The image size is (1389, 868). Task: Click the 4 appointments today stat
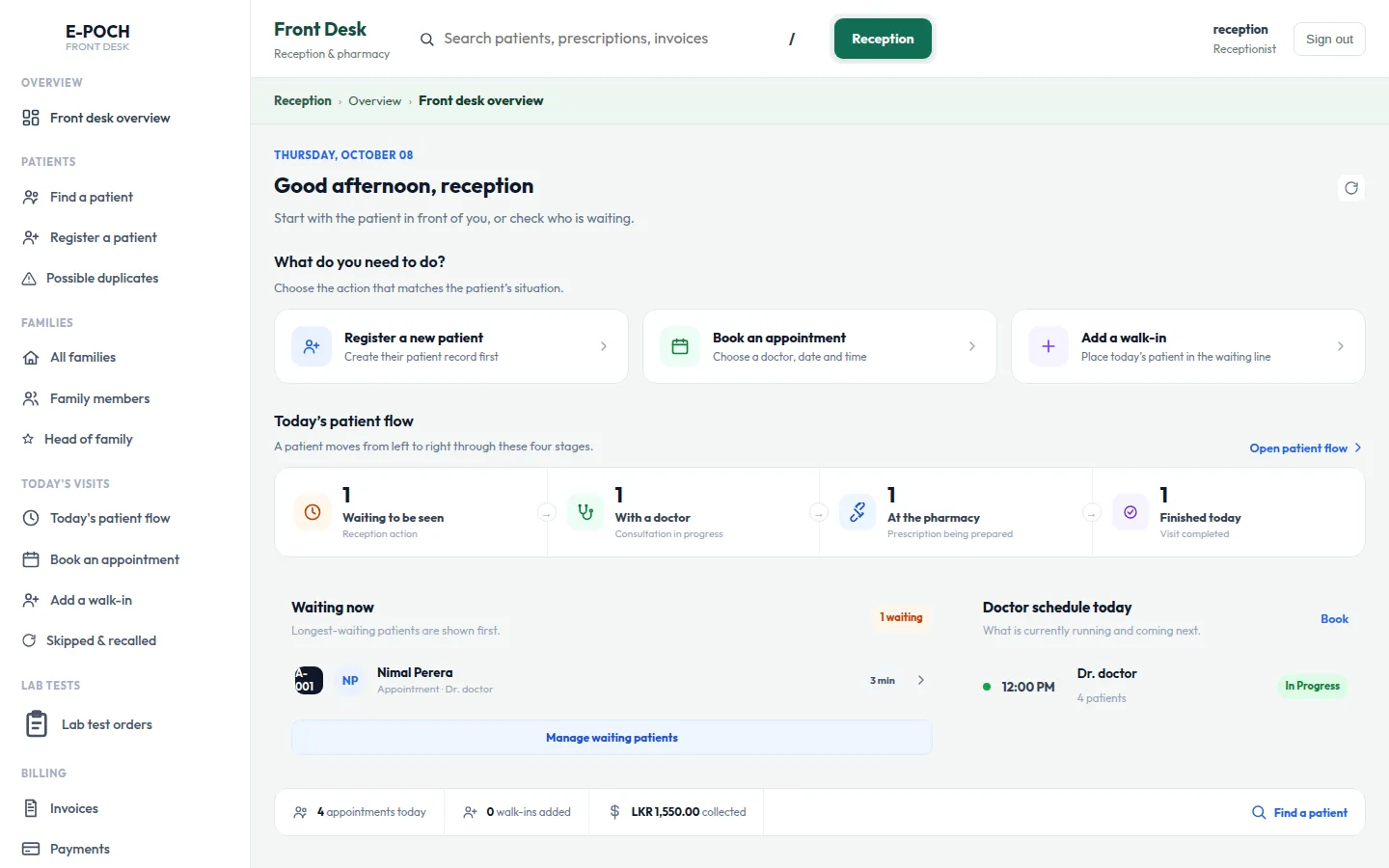pos(360,812)
